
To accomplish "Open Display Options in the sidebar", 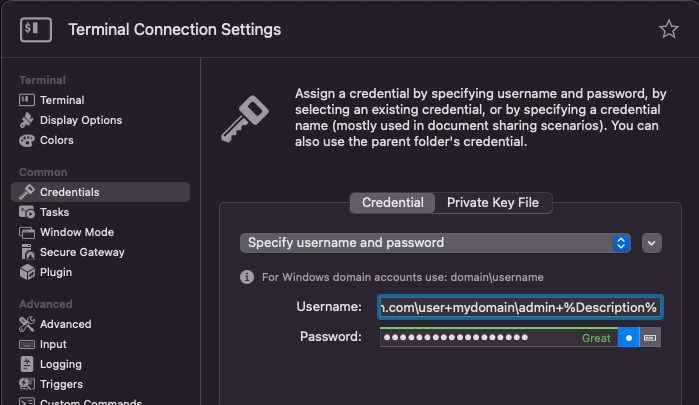I will [80, 120].
